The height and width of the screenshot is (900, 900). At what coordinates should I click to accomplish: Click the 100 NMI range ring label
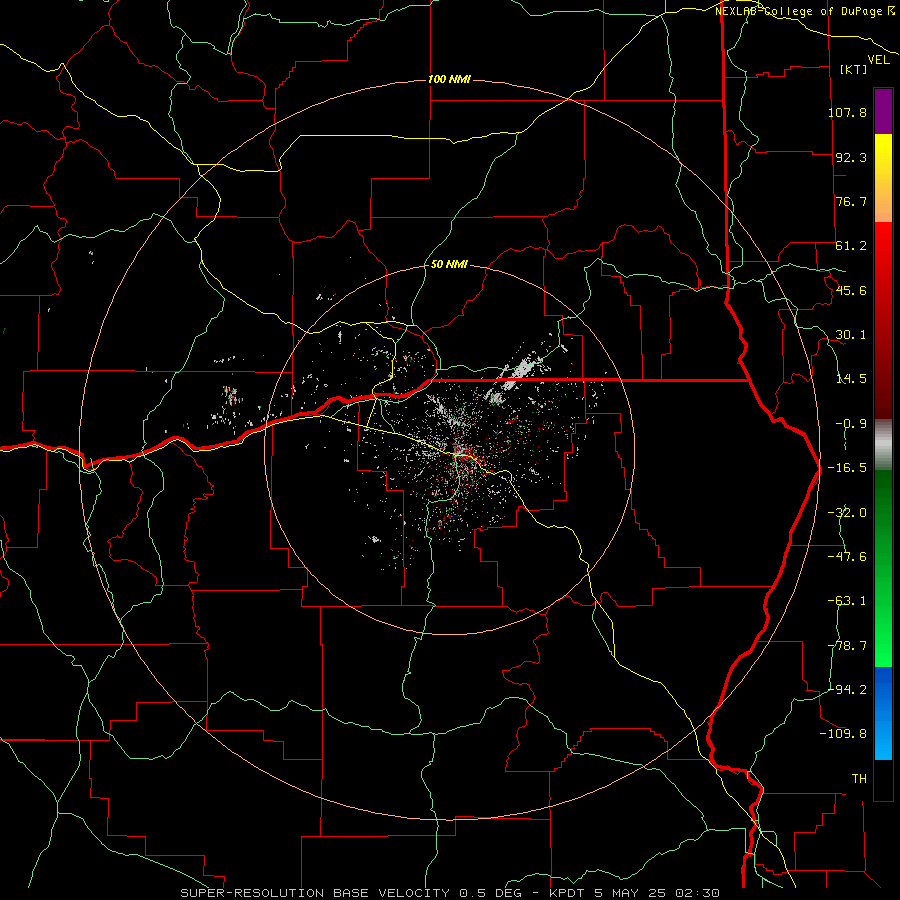pos(449,79)
